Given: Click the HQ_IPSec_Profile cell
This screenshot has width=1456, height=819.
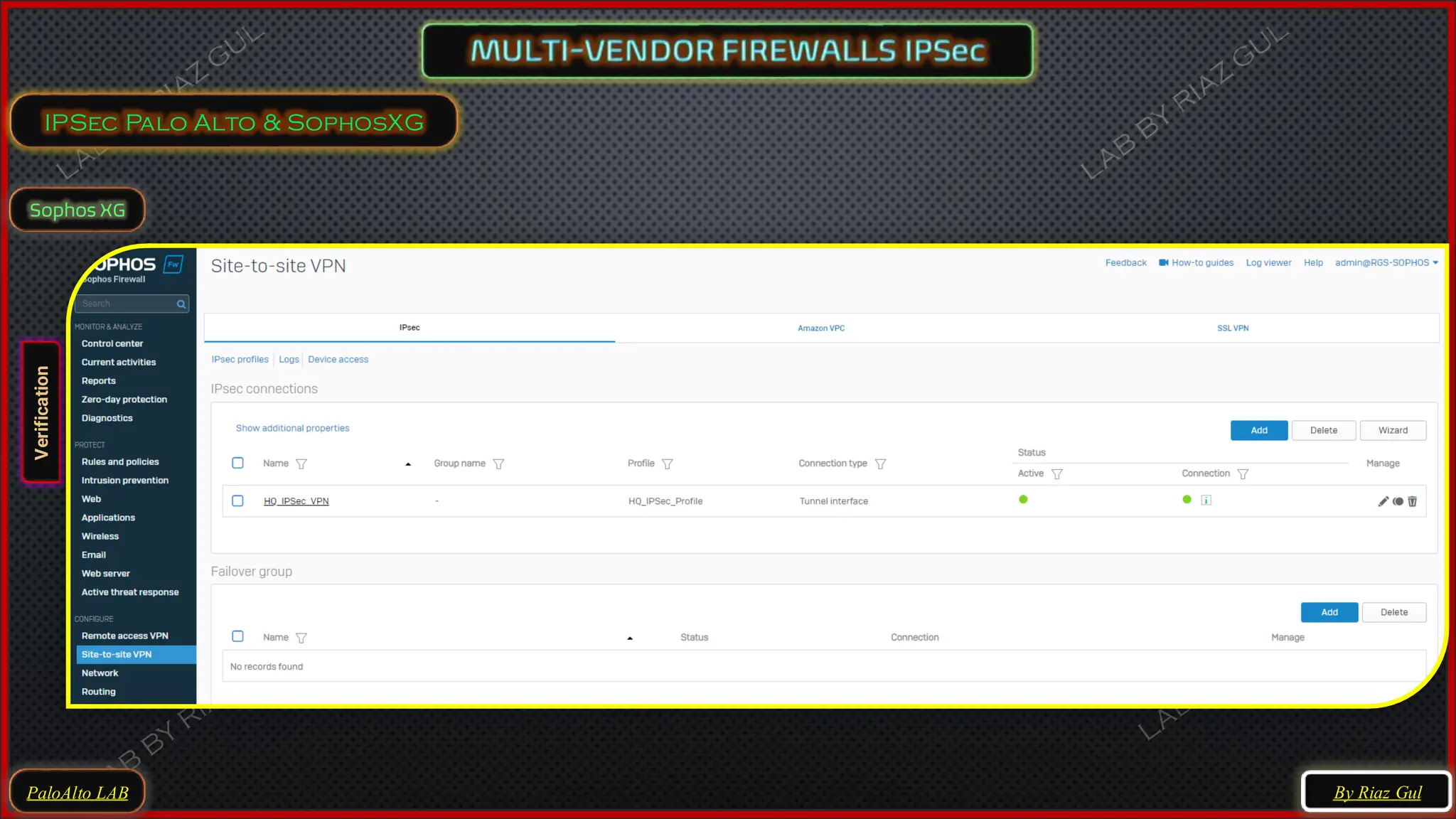Looking at the screenshot, I should tap(665, 501).
